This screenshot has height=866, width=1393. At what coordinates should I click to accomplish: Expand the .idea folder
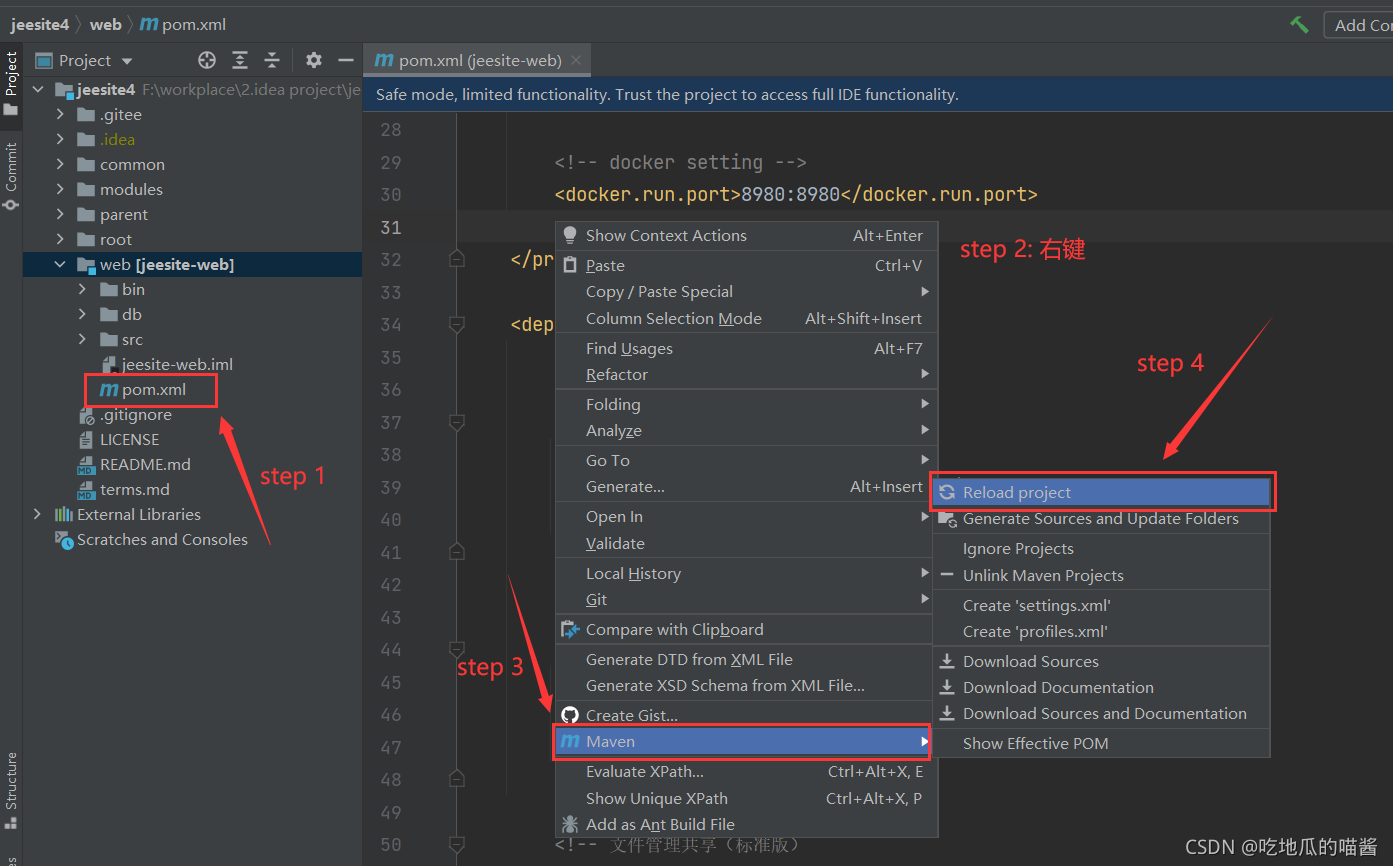[x=60, y=139]
